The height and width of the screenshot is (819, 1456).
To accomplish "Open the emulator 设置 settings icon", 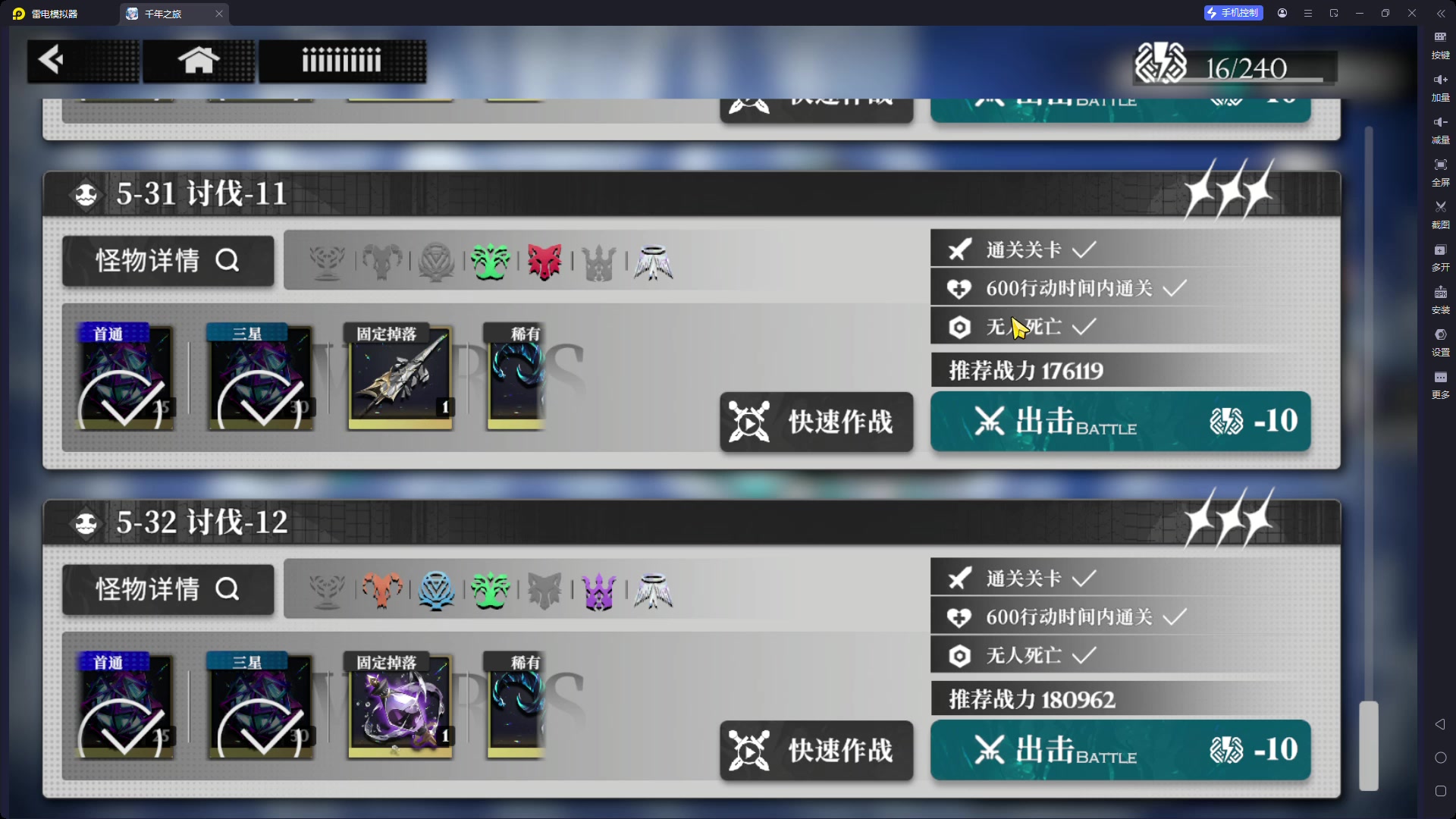I will coord(1440,342).
